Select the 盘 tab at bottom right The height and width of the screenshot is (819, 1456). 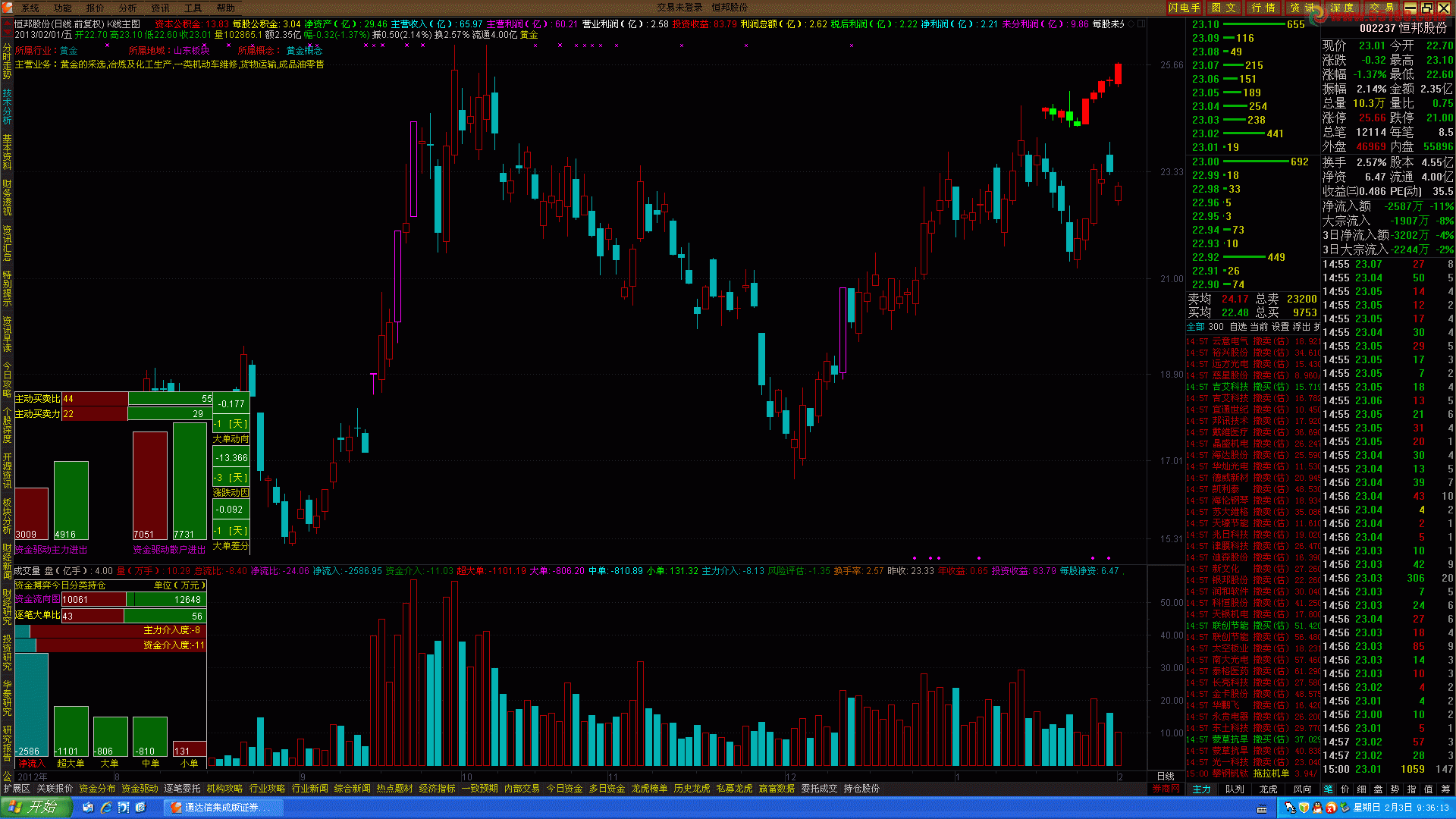point(1379,789)
